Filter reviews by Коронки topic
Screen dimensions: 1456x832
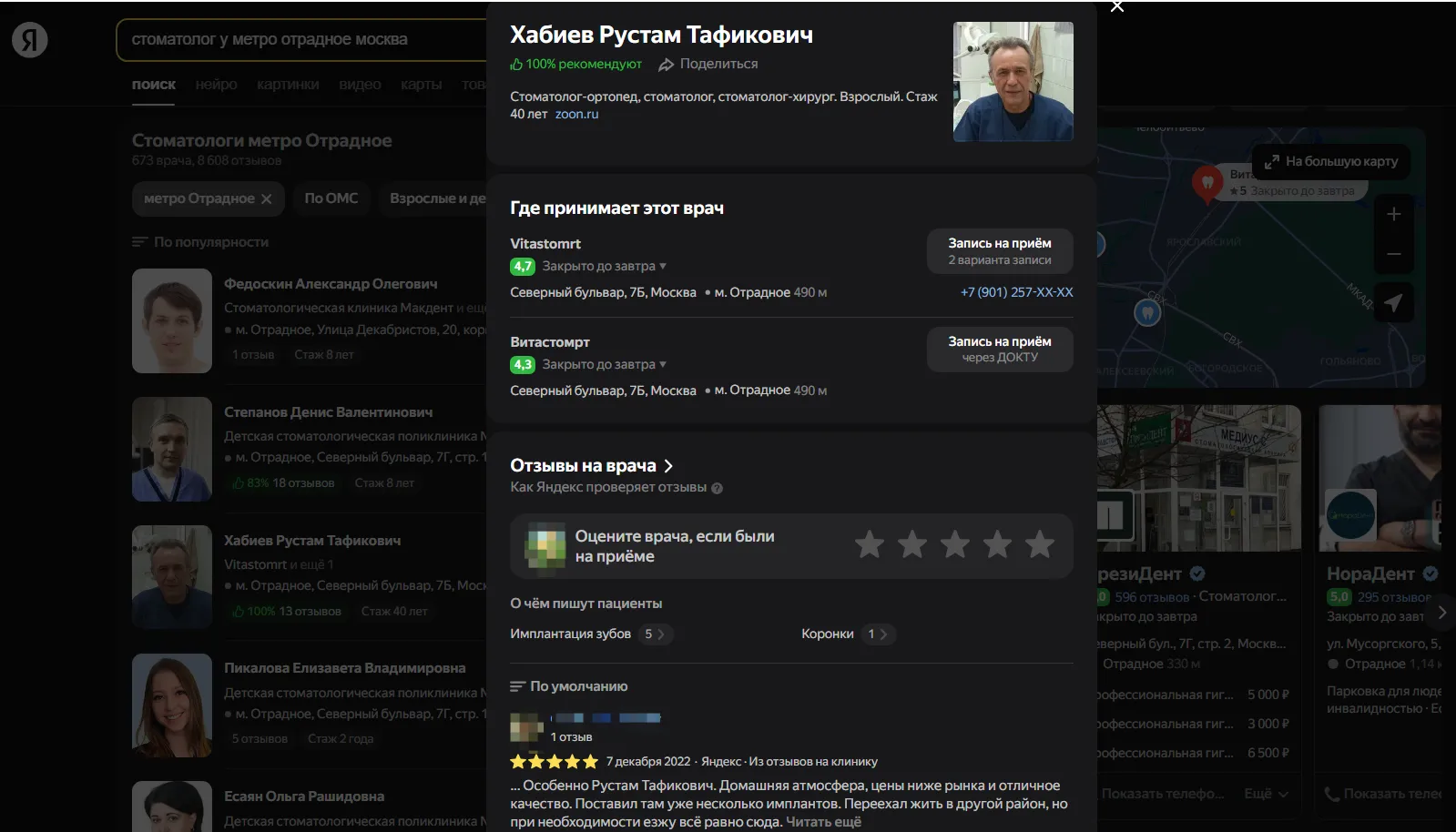click(x=848, y=634)
